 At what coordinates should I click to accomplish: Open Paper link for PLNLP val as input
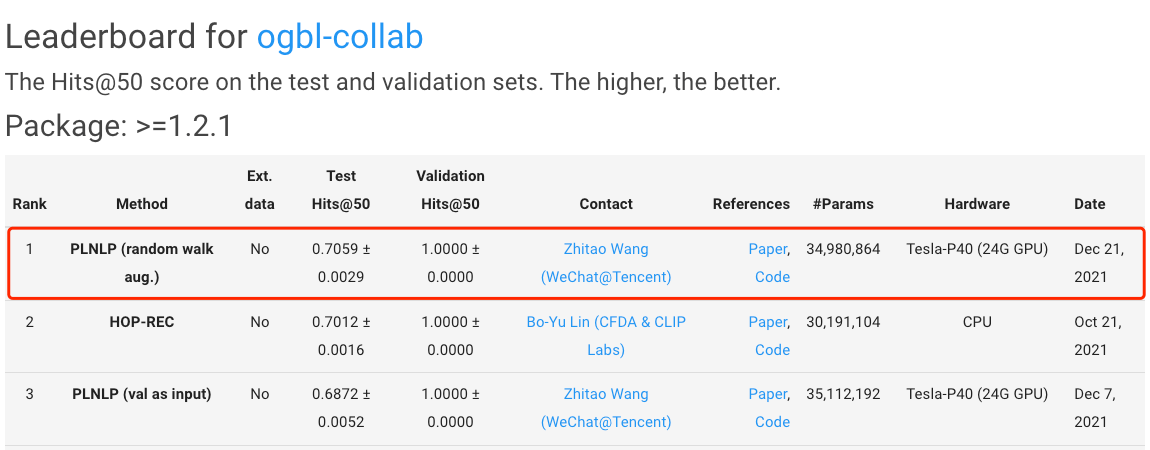[x=767, y=394]
